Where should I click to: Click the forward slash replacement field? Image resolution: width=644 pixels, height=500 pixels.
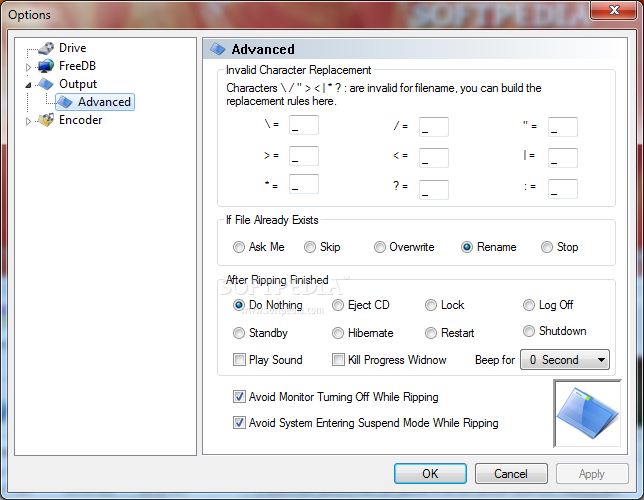tap(434, 127)
